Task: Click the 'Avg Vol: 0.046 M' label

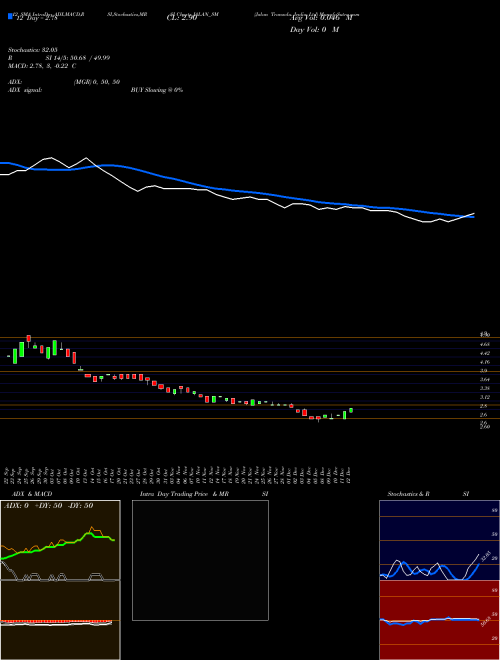Action: pyautogui.click(x=321, y=18)
